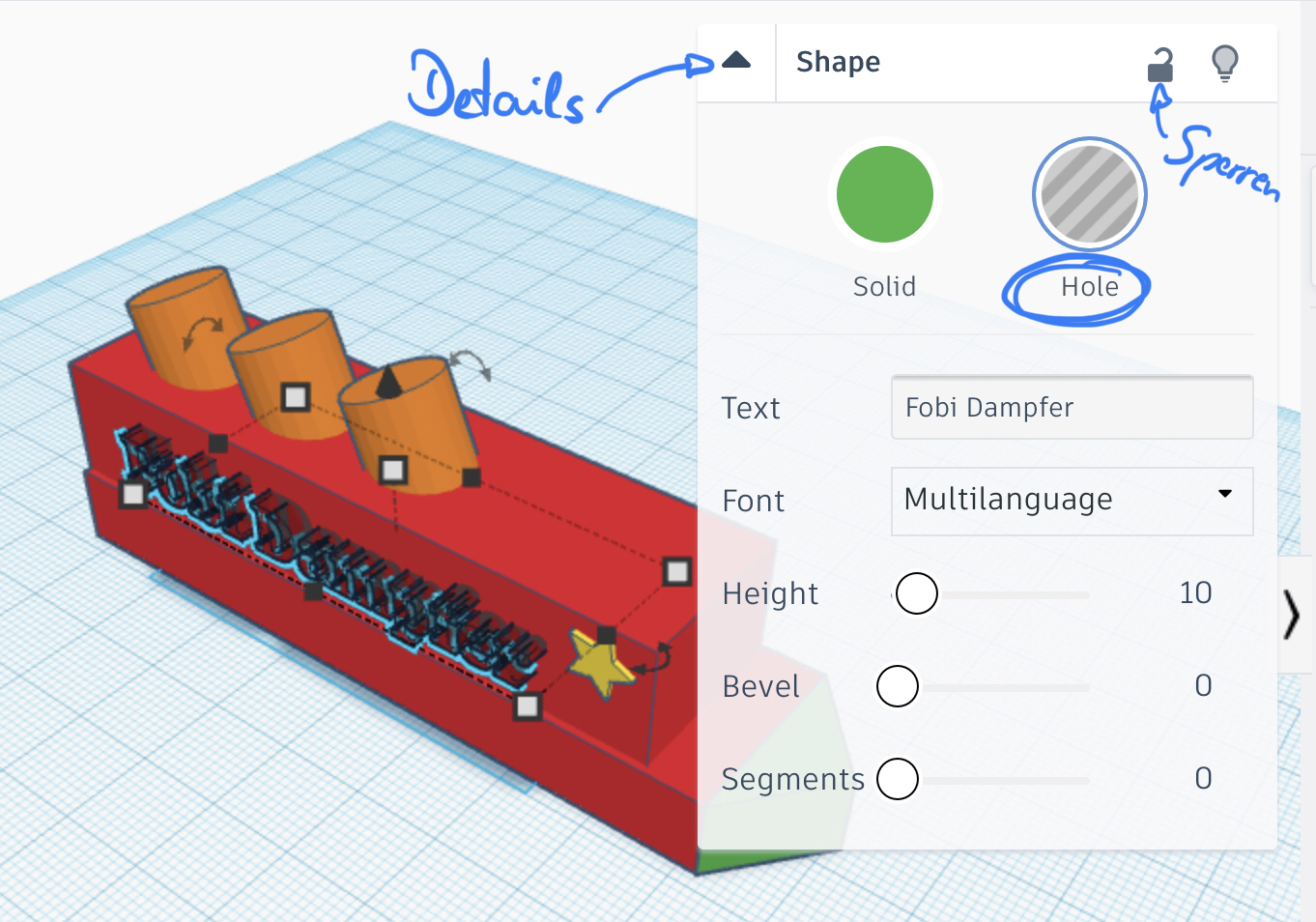Click the rotation arrow above the right cylinder

click(x=471, y=363)
